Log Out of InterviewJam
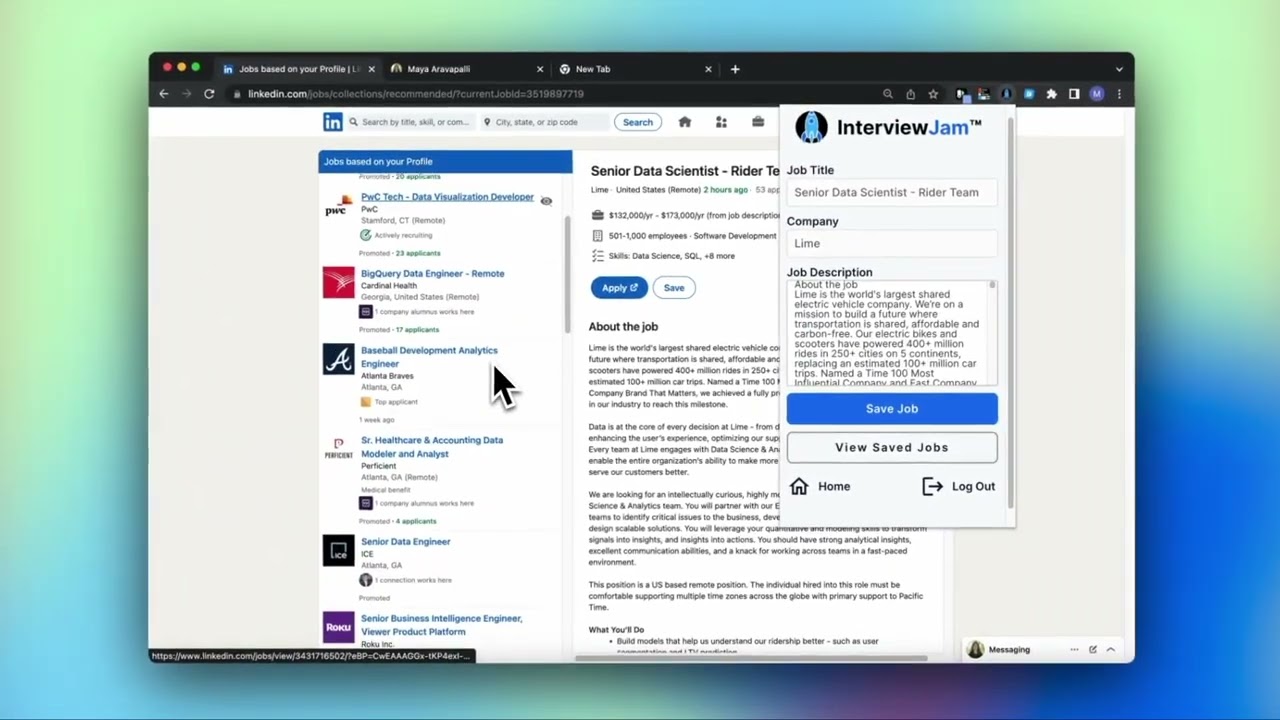 (x=958, y=486)
